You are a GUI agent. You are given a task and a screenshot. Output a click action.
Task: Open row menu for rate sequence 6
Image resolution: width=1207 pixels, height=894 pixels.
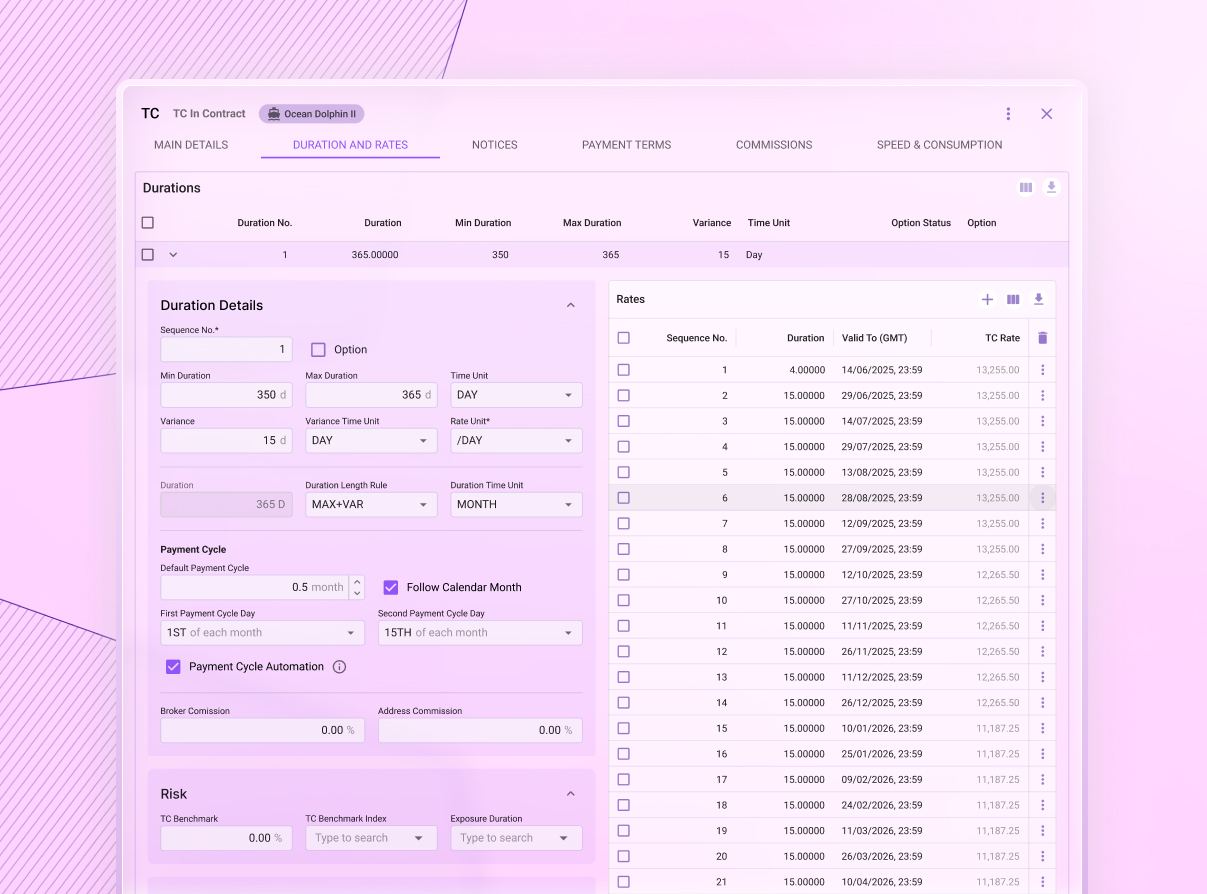[1043, 498]
